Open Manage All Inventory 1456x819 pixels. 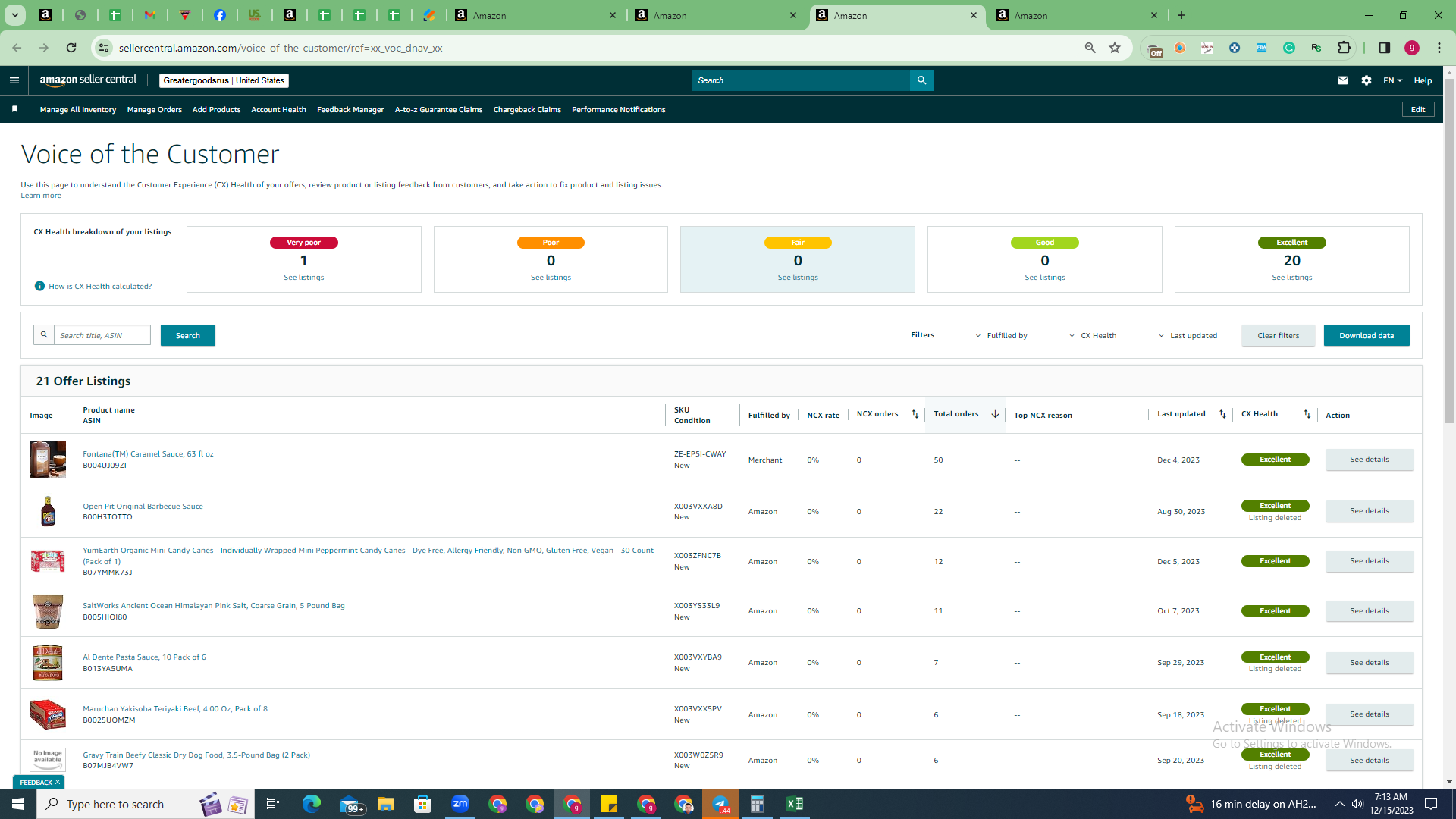[78, 110]
